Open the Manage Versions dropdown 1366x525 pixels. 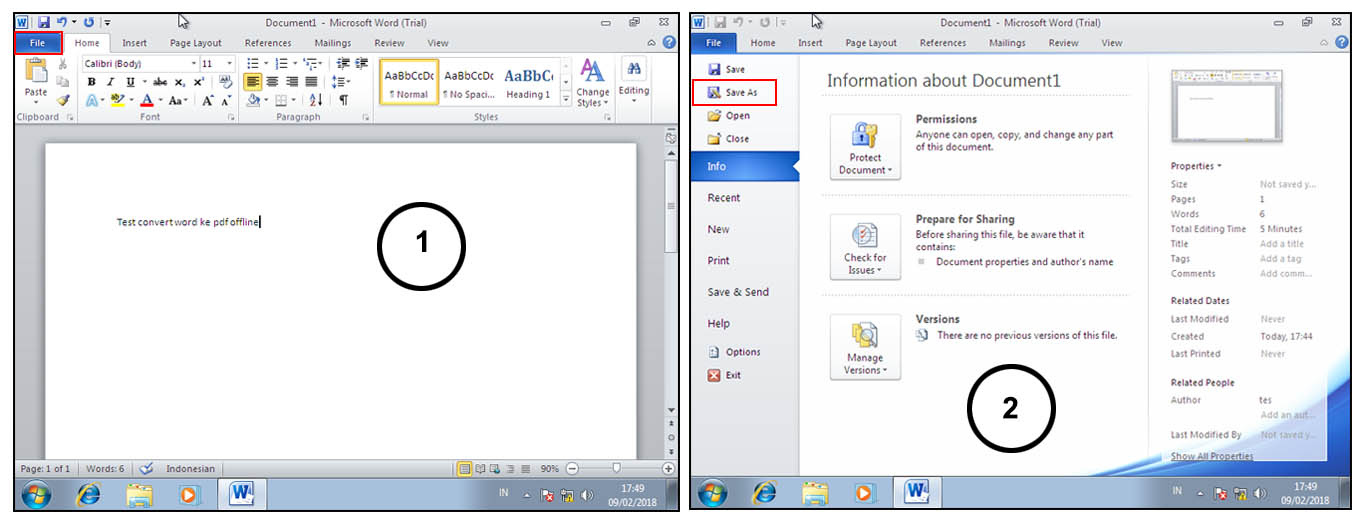tap(865, 347)
